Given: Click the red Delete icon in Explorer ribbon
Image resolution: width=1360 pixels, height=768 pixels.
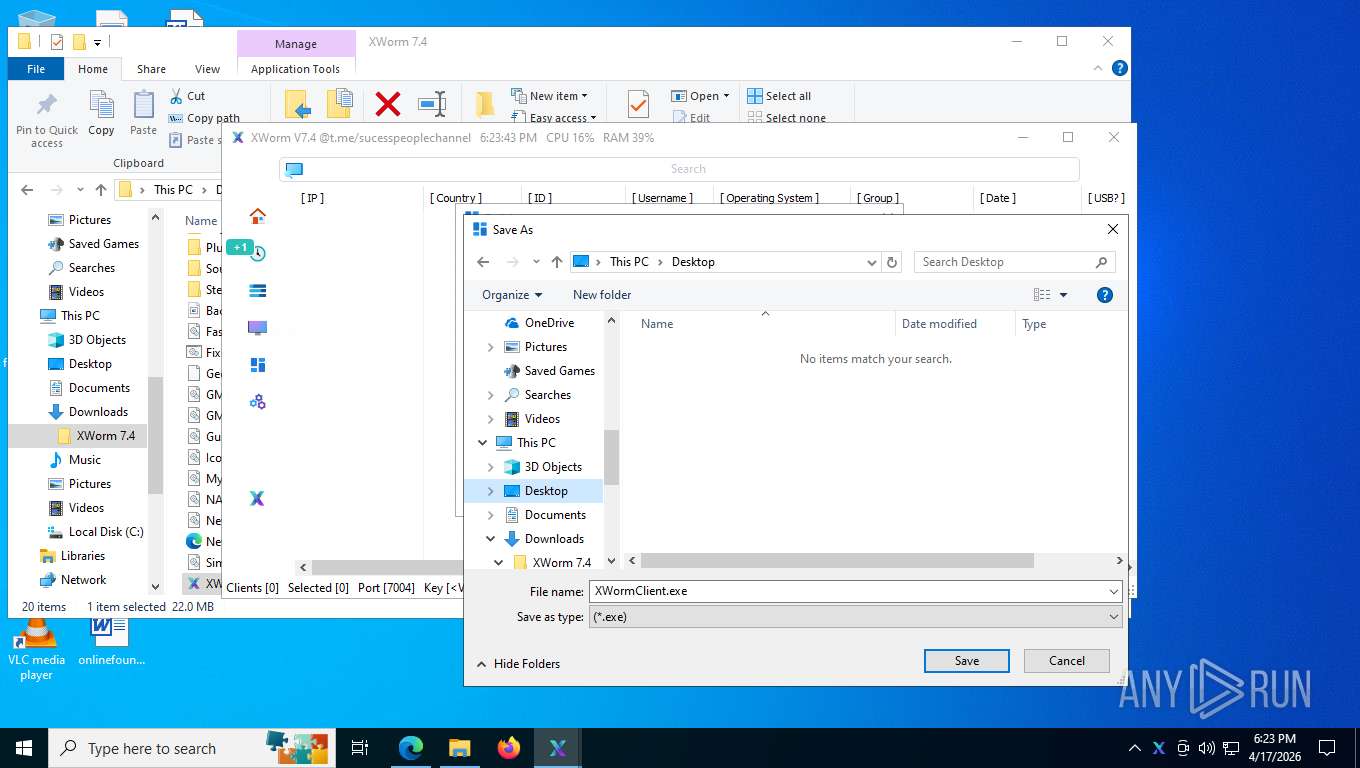Looking at the screenshot, I should (388, 104).
